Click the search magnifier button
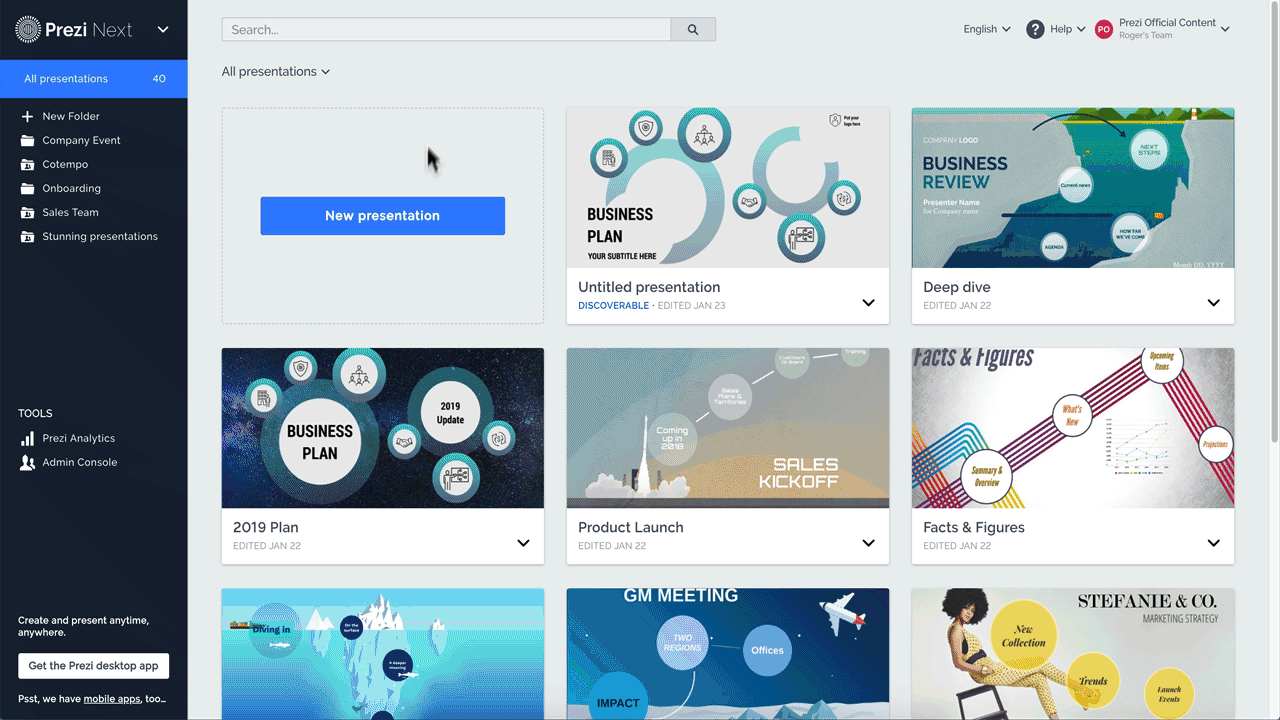 [x=693, y=30]
